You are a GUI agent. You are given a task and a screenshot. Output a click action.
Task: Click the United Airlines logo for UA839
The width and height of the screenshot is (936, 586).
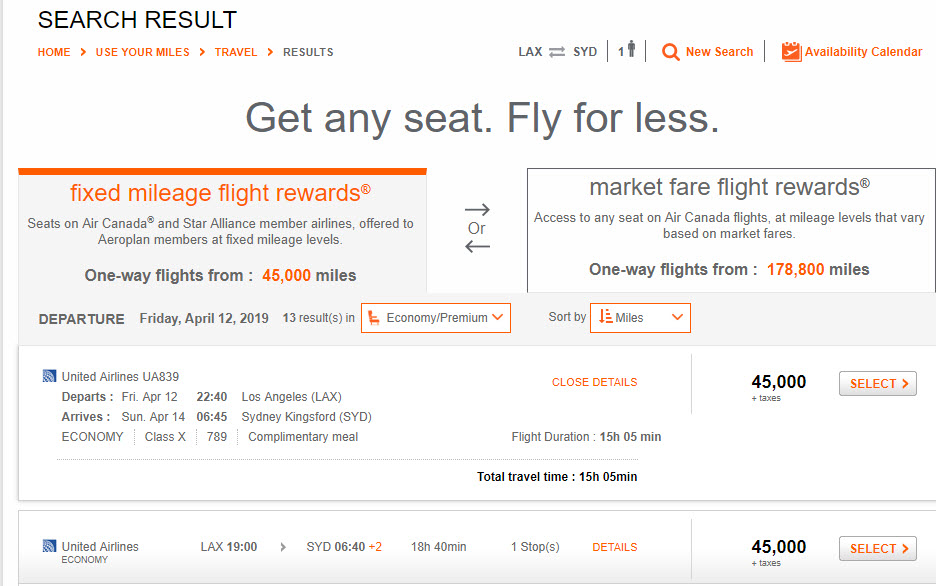point(50,376)
